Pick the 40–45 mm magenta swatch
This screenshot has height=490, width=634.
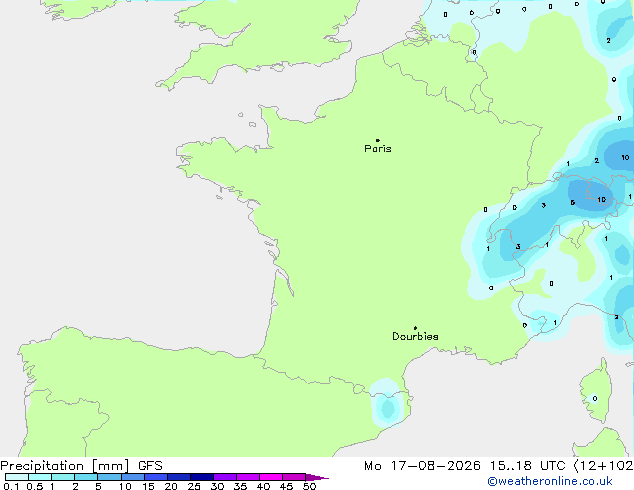[x=271, y=477]
